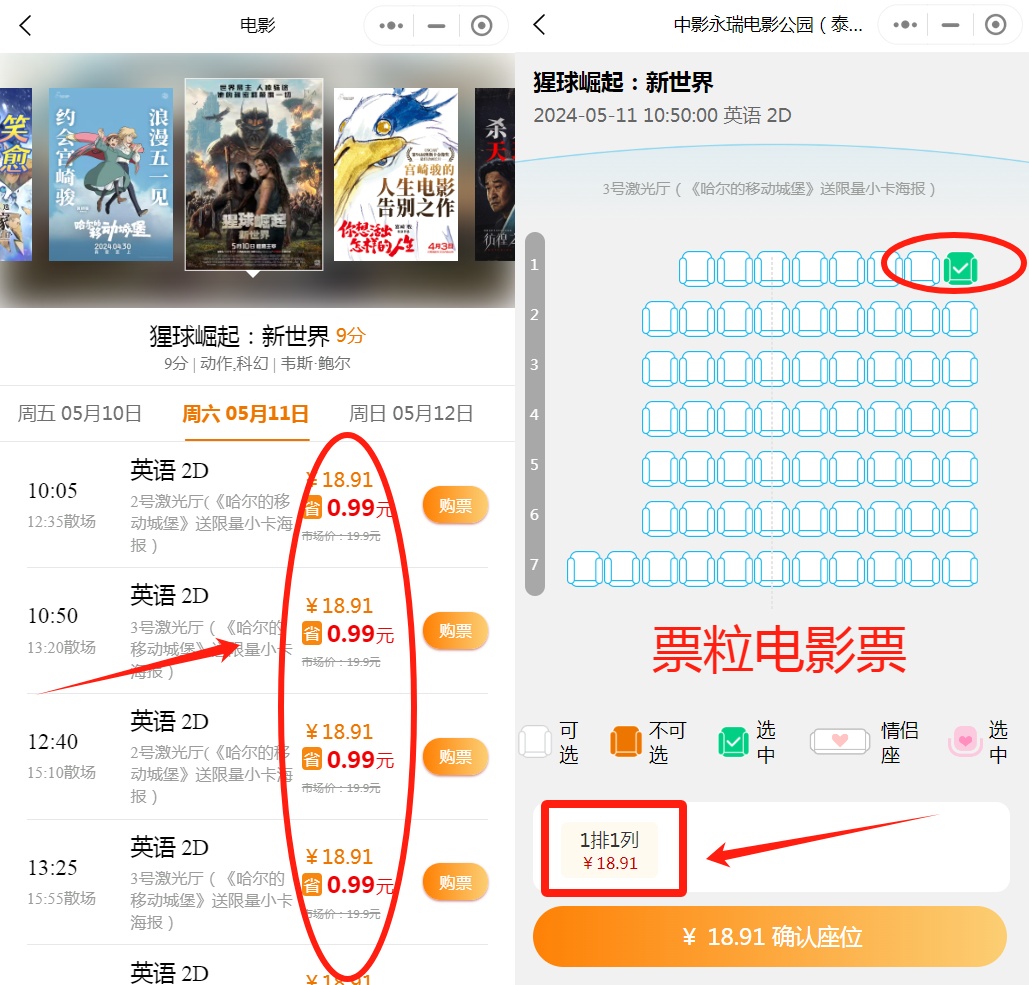Confirm seat with ￥18.91 确认座位 button

coord(769,936)
